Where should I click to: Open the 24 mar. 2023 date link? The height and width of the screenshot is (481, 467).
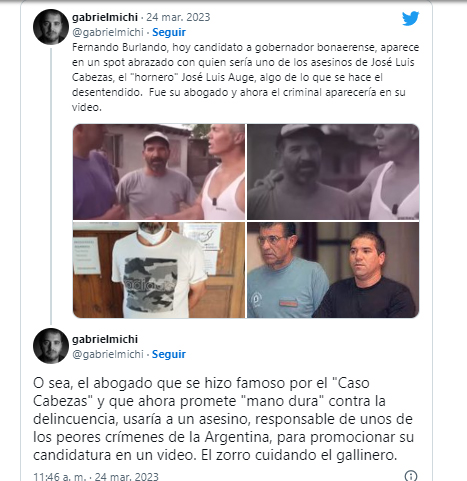[x=178, y=17]
